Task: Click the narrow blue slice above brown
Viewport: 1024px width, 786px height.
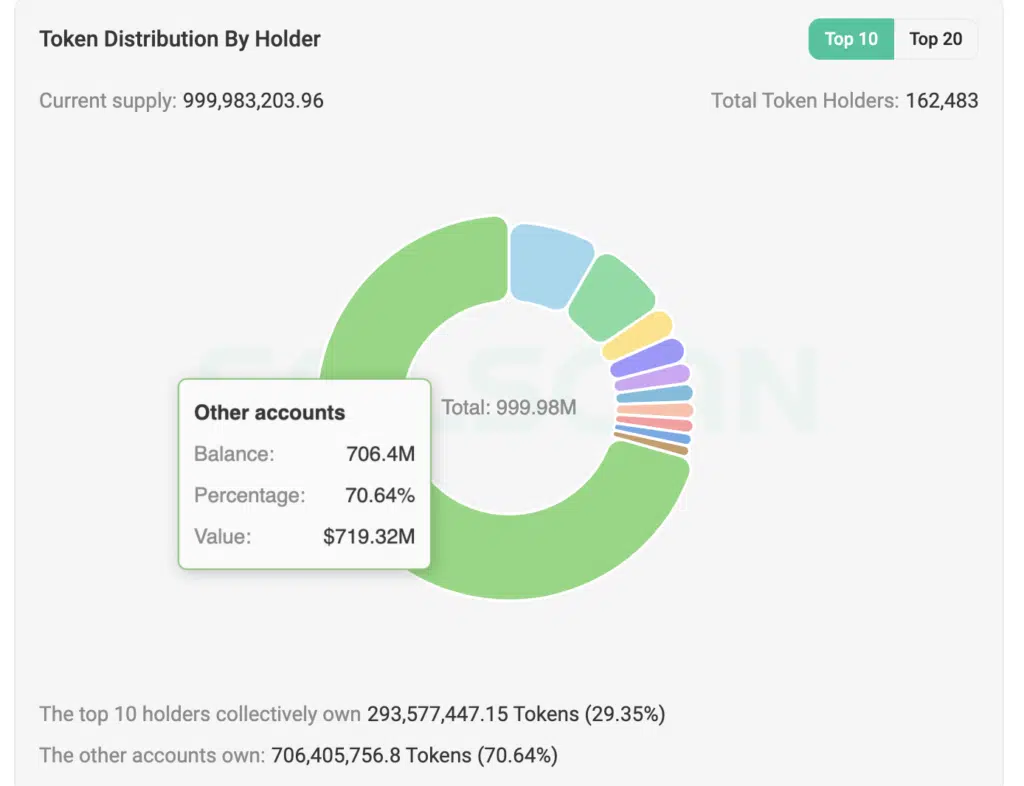Action: [654, 435]
